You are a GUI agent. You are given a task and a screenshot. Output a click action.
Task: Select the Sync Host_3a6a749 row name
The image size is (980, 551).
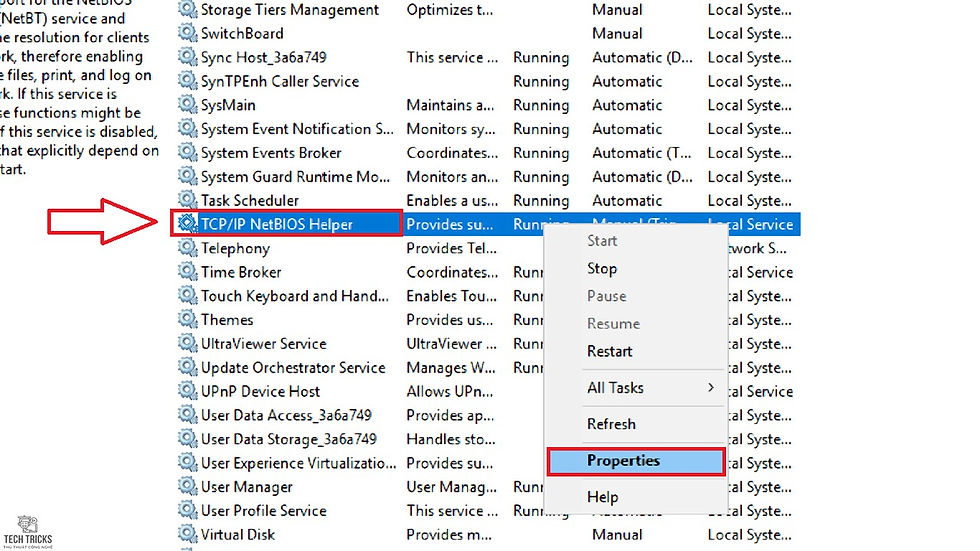[x=263, y=57]
